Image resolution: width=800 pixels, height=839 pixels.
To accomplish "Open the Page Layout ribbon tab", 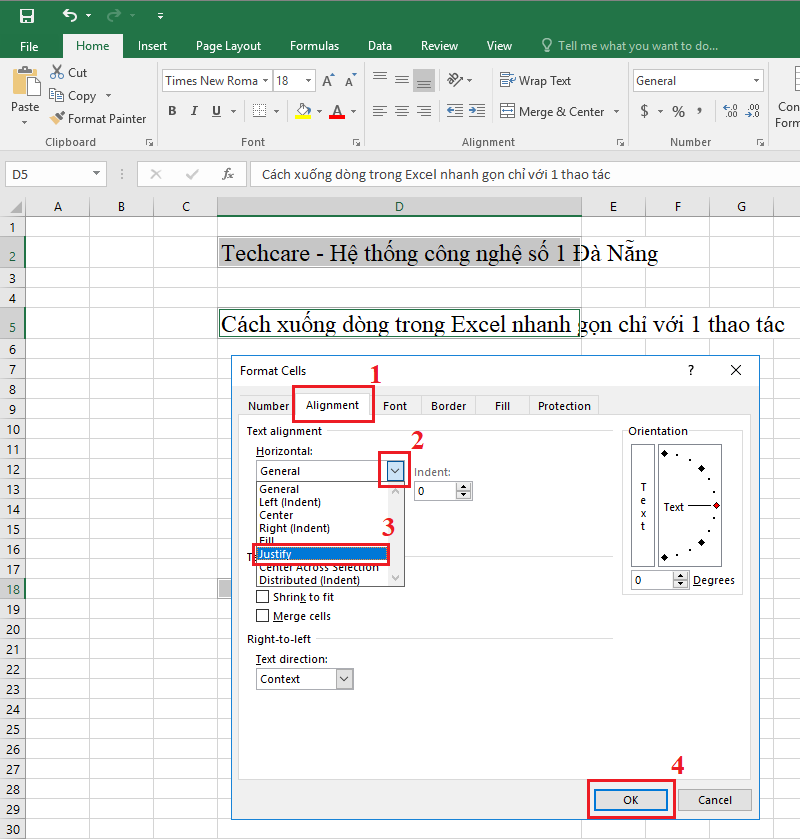I will [x=228, y=45].
